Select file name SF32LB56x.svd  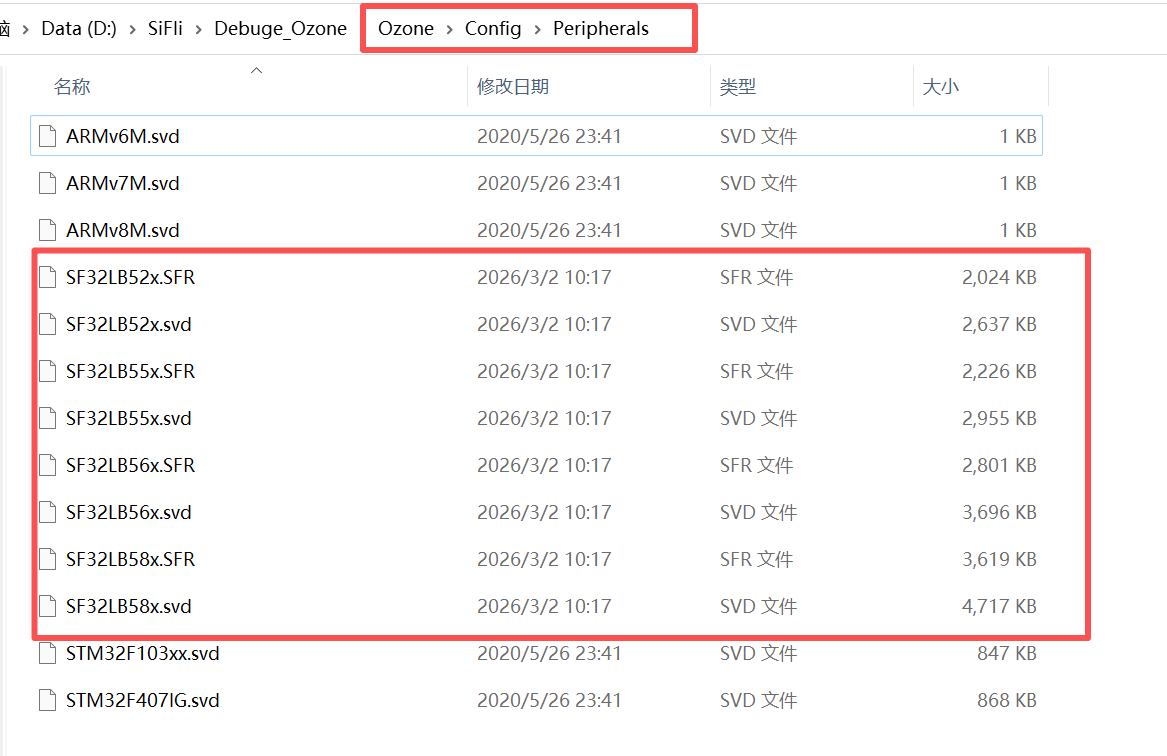pos(129,512)
